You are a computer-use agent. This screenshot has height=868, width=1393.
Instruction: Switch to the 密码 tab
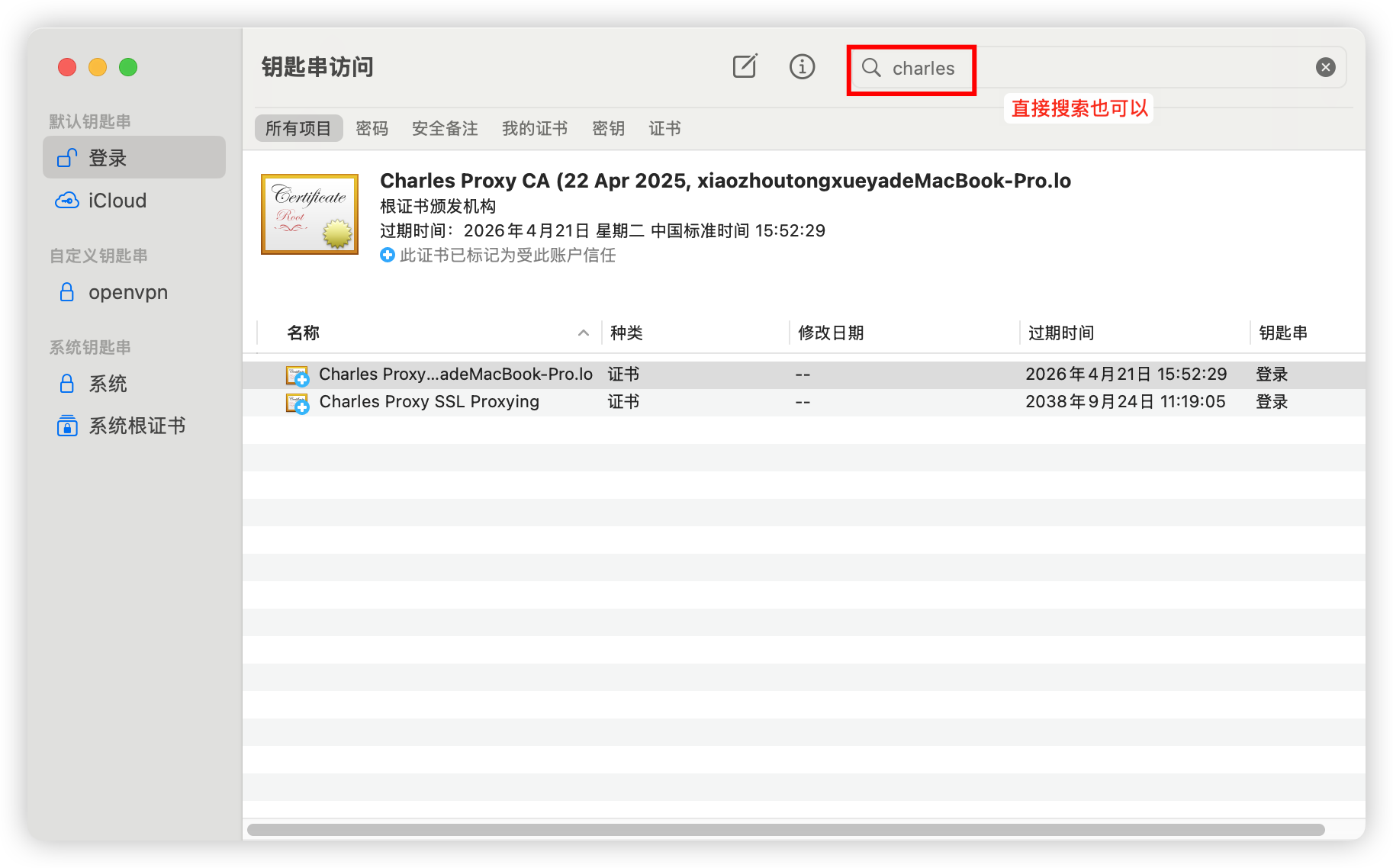(372, 128)
